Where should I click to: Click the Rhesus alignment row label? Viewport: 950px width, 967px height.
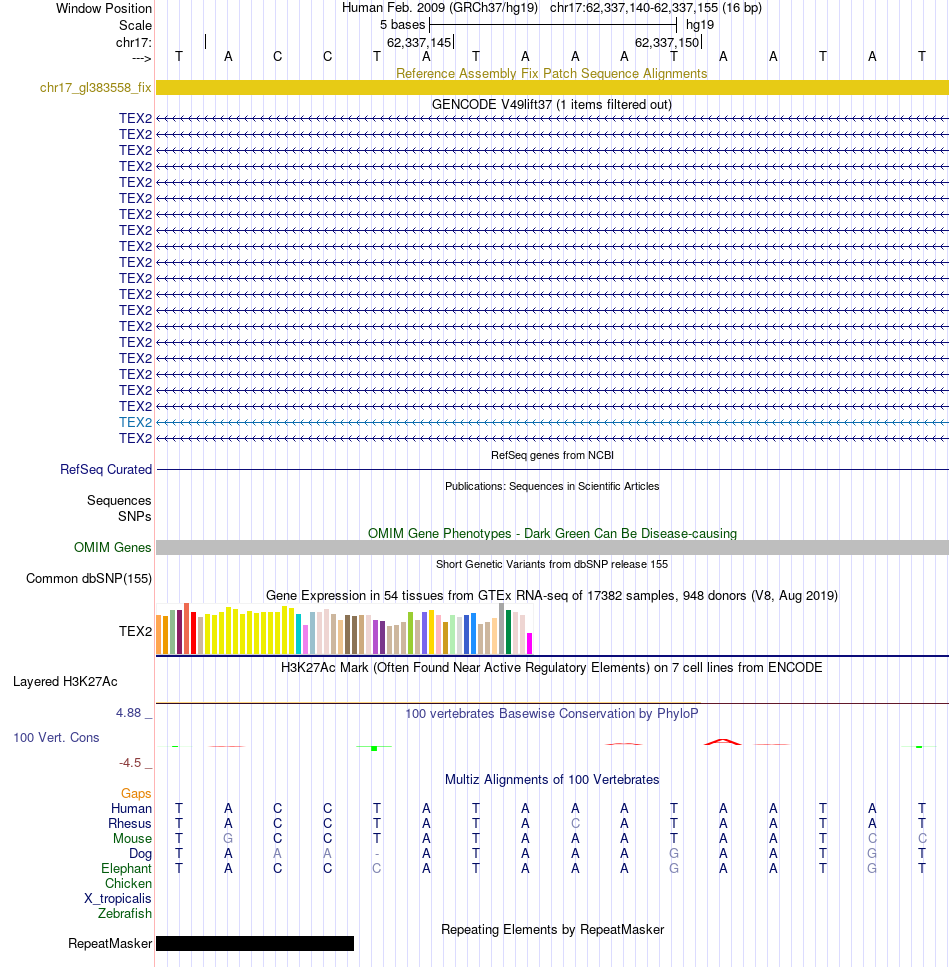130,823
